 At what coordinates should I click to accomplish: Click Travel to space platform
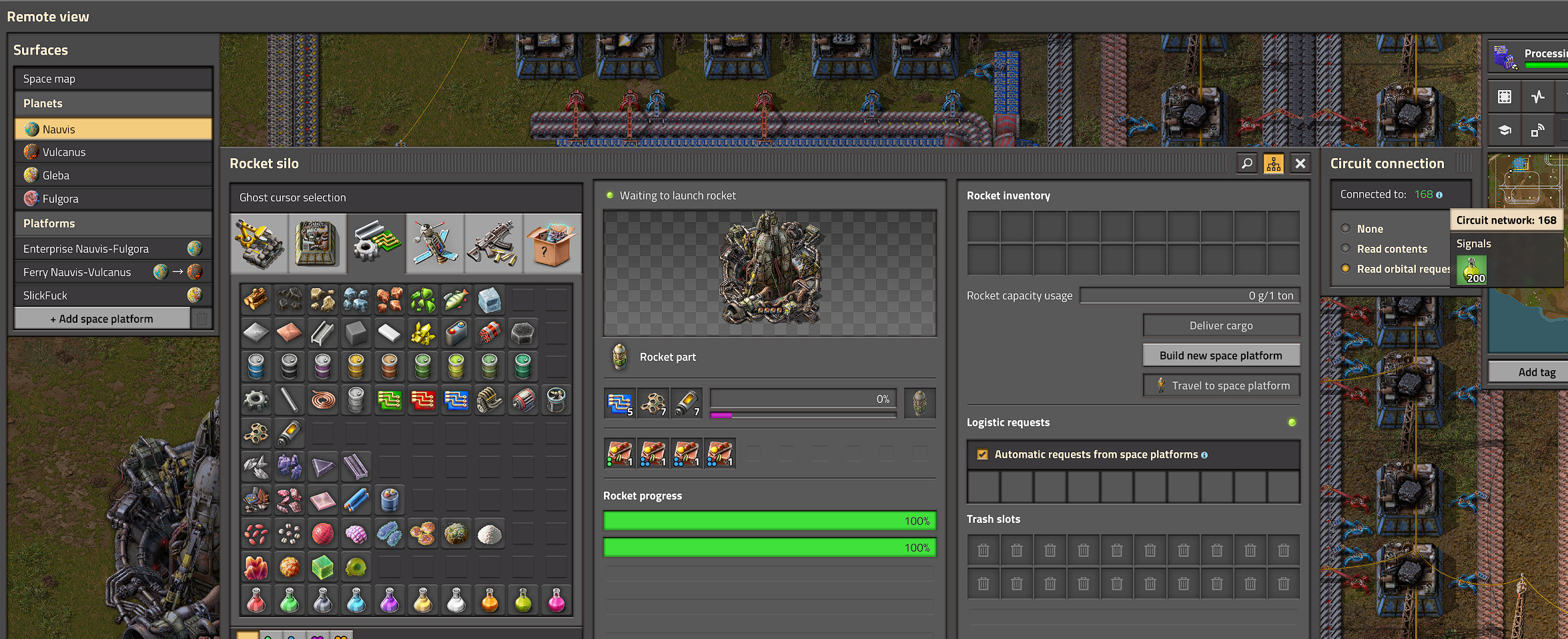1221,386
